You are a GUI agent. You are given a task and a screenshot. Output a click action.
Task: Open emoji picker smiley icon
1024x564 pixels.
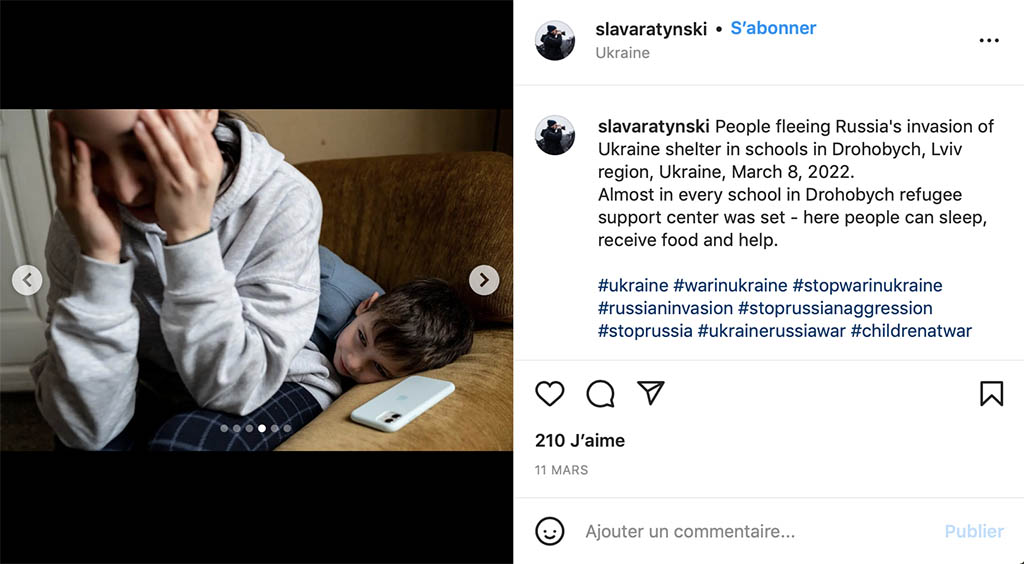point(549,531)
